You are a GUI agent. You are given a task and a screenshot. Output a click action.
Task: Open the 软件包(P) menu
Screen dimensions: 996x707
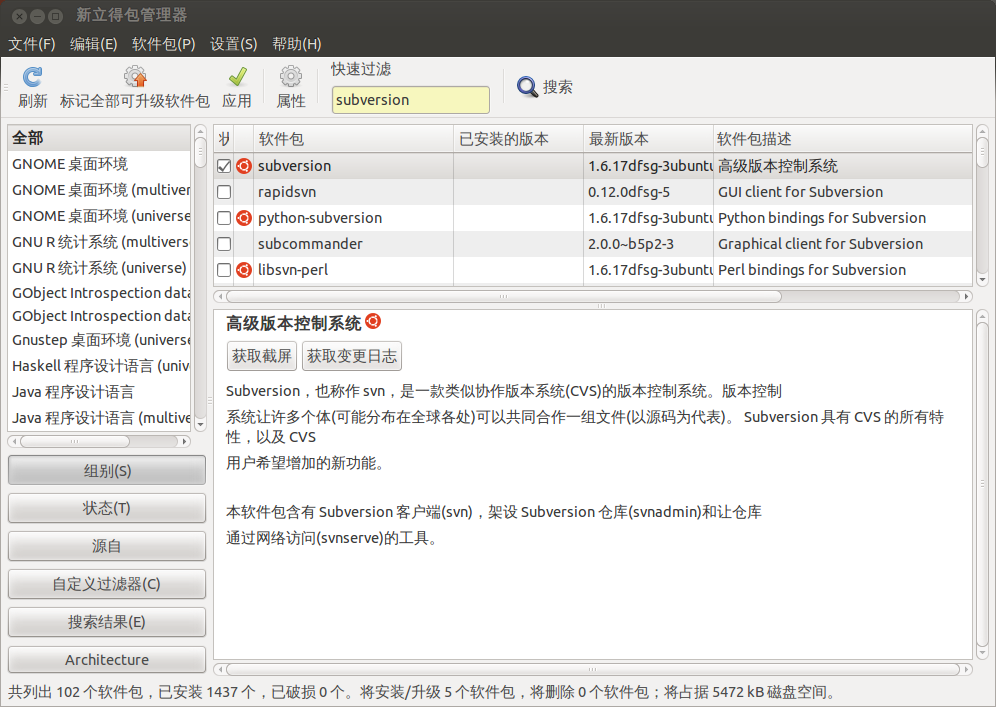coord(163,44)
